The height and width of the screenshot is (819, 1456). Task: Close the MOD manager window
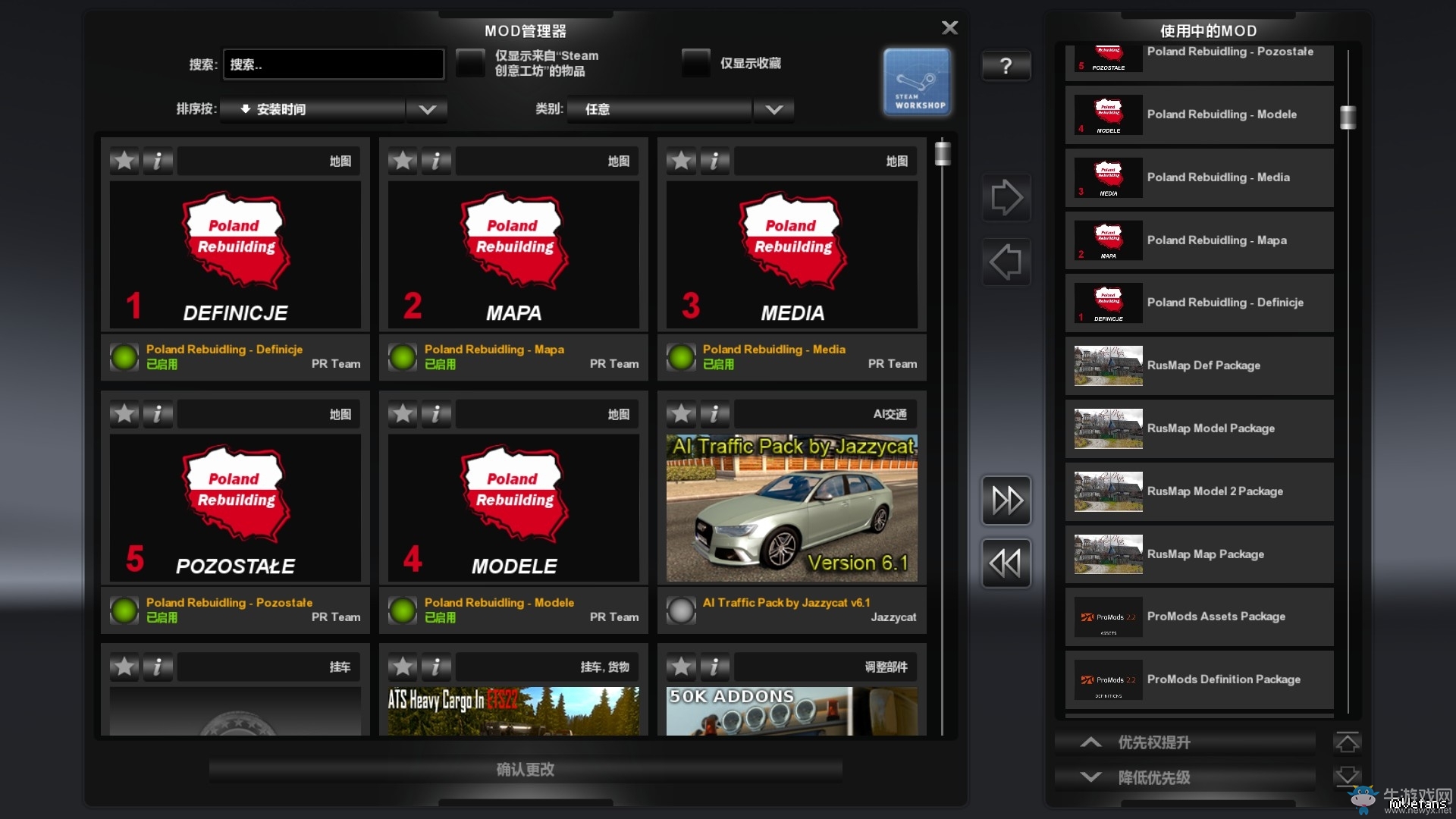[949, 28]
